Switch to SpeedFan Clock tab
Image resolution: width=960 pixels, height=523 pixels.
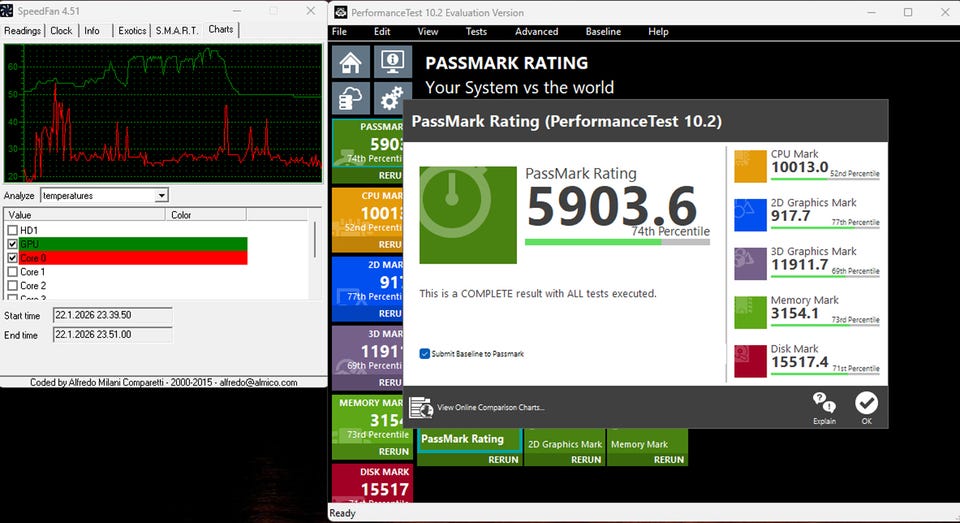pos(61,31)
